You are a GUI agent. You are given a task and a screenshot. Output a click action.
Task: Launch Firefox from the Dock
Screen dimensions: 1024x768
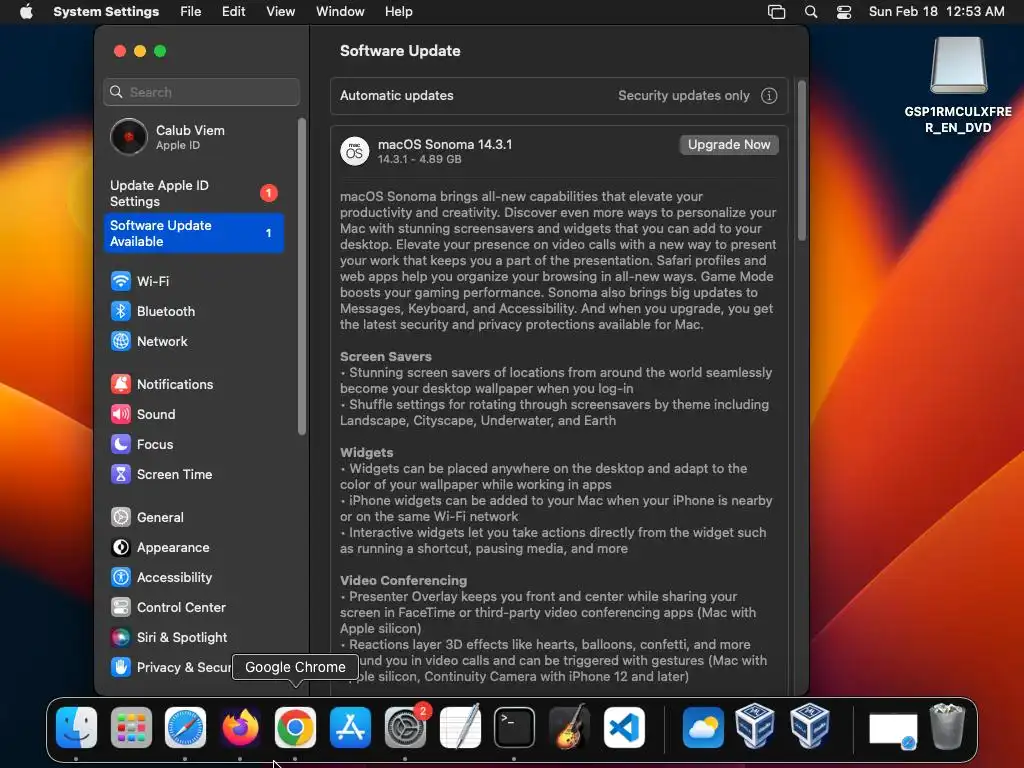240,728
